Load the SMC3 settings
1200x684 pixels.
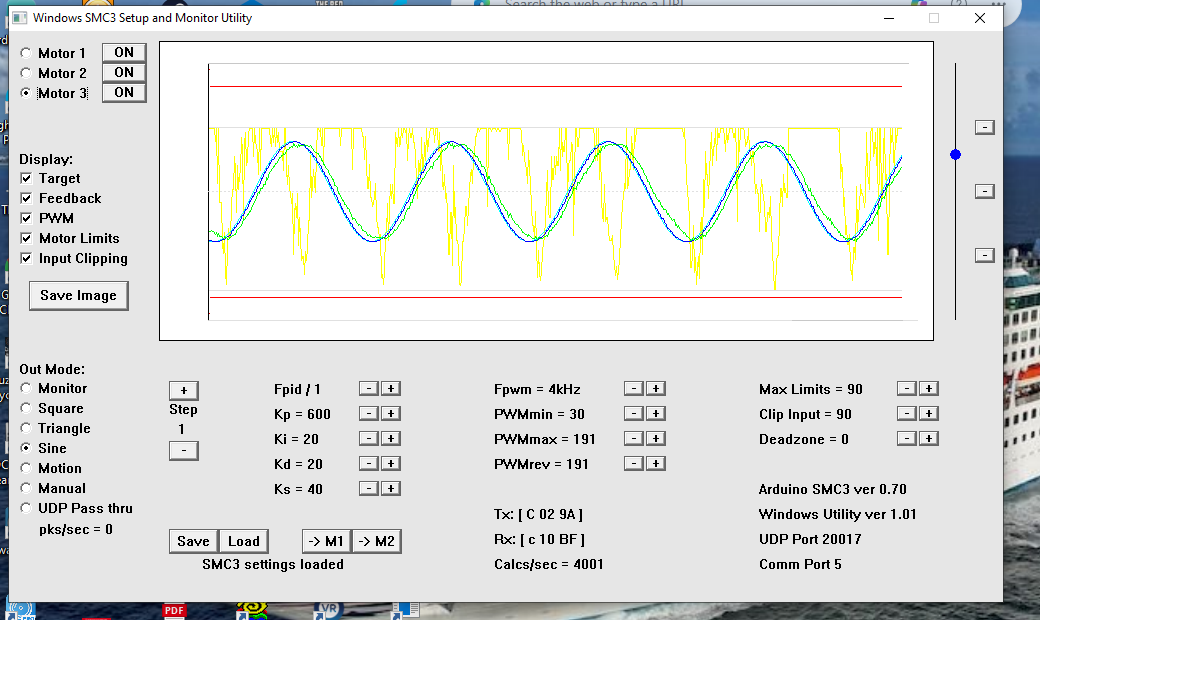243,541
